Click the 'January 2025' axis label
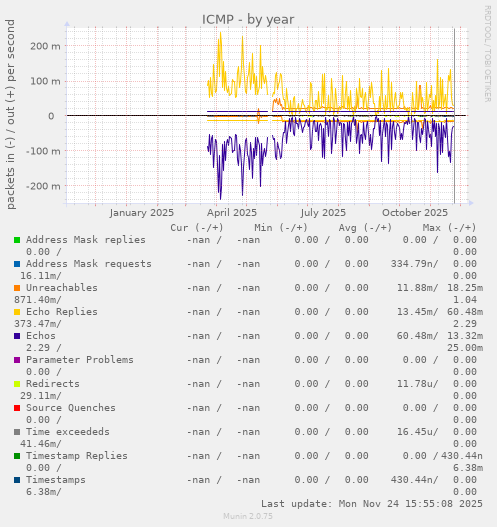Viewport: 497px width, 527px height. pos(141,213)
